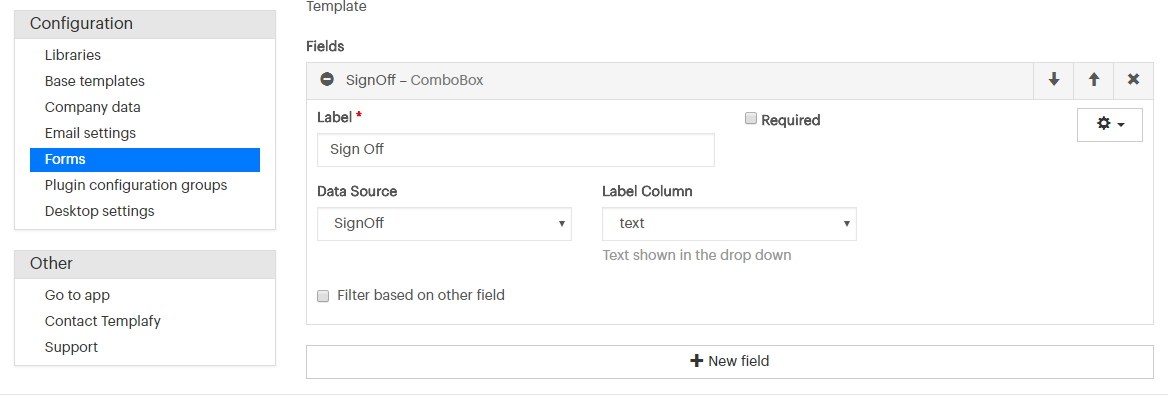This screenshot has width=1168, height=405.
Task: Open the Data Source dropdown
Action: click(x=445, y=223)
